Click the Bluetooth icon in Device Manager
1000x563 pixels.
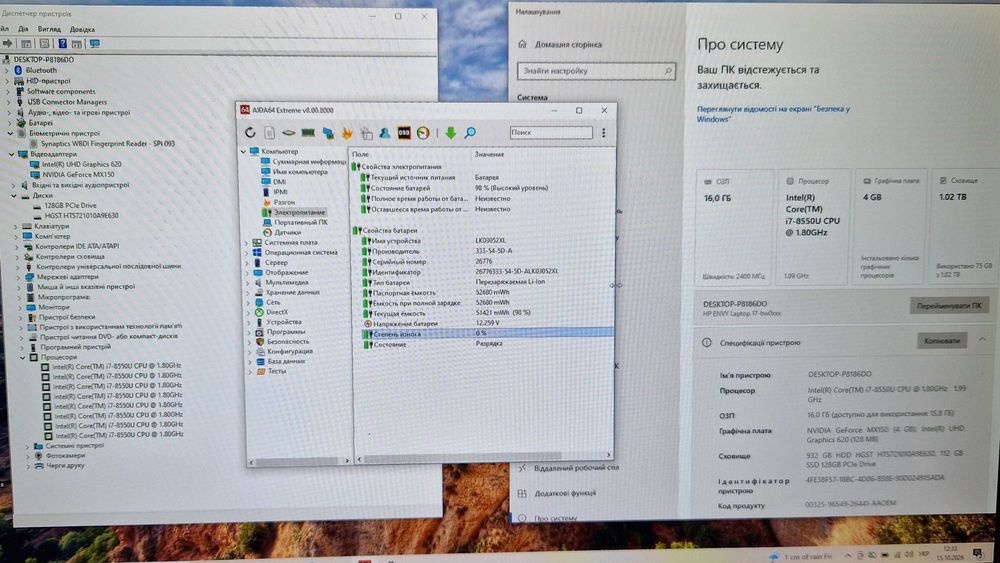pos(18,70)
